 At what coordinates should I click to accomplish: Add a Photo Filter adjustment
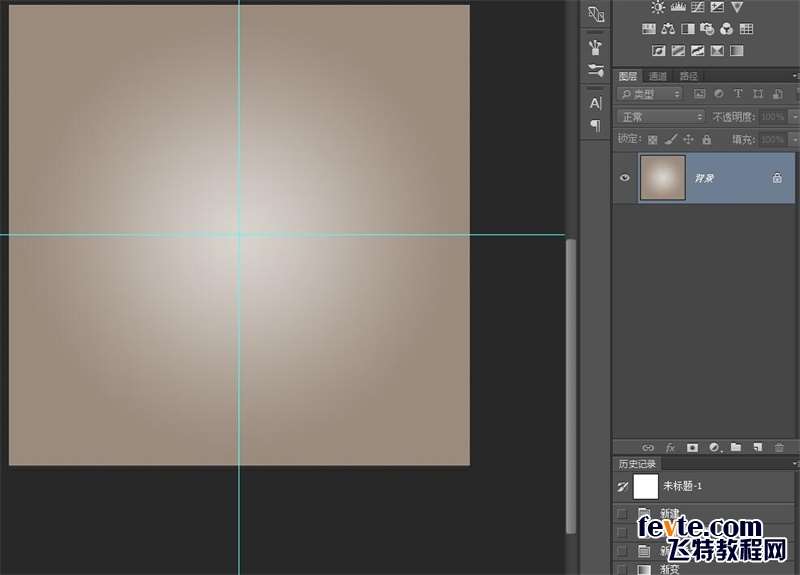(707, 29)
